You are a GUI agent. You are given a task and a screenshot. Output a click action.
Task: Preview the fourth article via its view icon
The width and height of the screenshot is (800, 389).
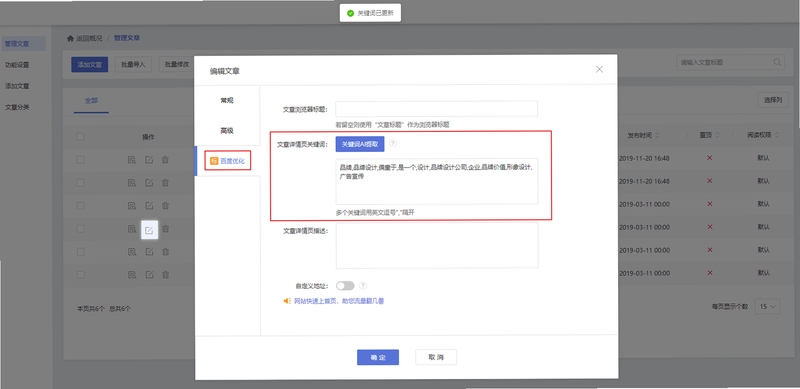point(132,229)
